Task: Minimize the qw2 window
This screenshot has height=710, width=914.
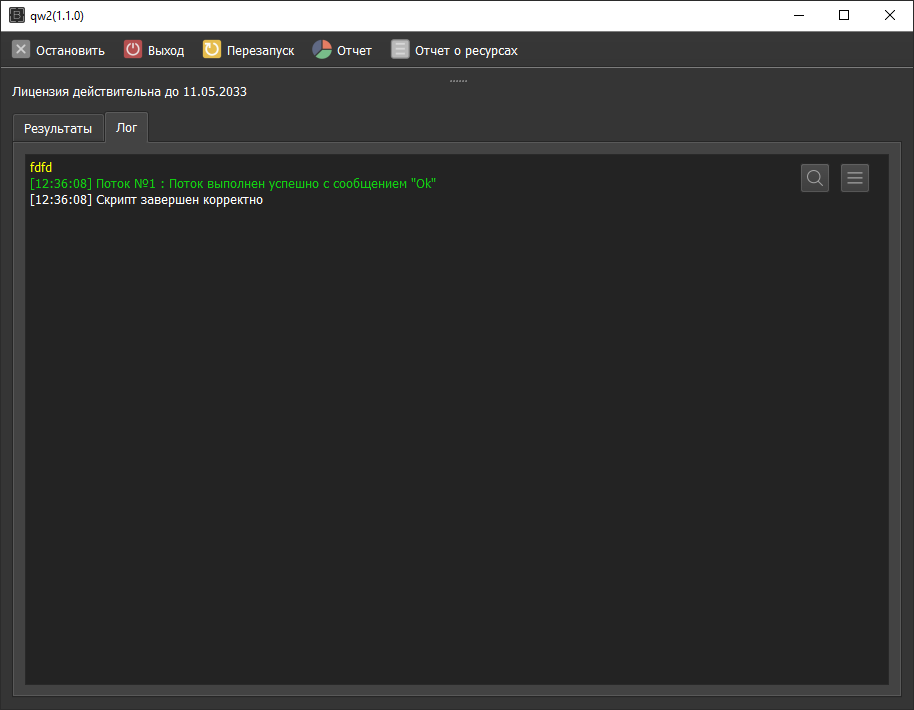Action: pyautogui.click(x=799, y=15)
